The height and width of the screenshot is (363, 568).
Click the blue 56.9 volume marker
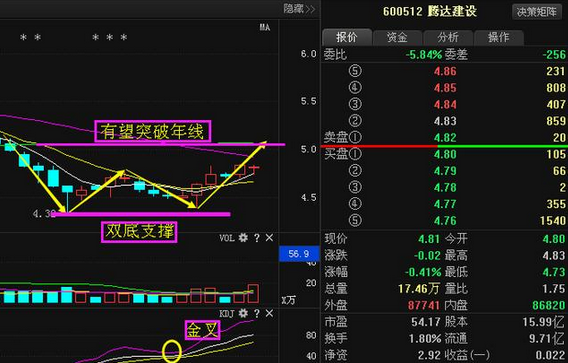(299, 254)
